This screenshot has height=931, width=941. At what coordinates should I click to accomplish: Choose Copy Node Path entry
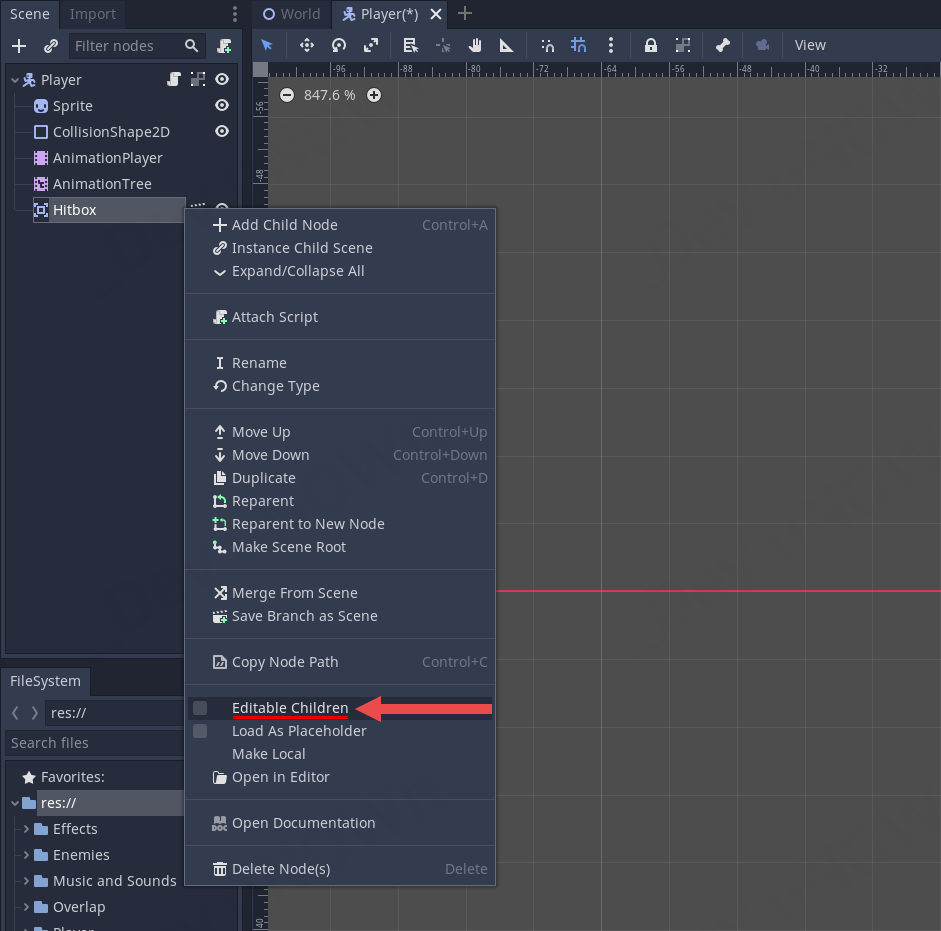click(340, 662)
